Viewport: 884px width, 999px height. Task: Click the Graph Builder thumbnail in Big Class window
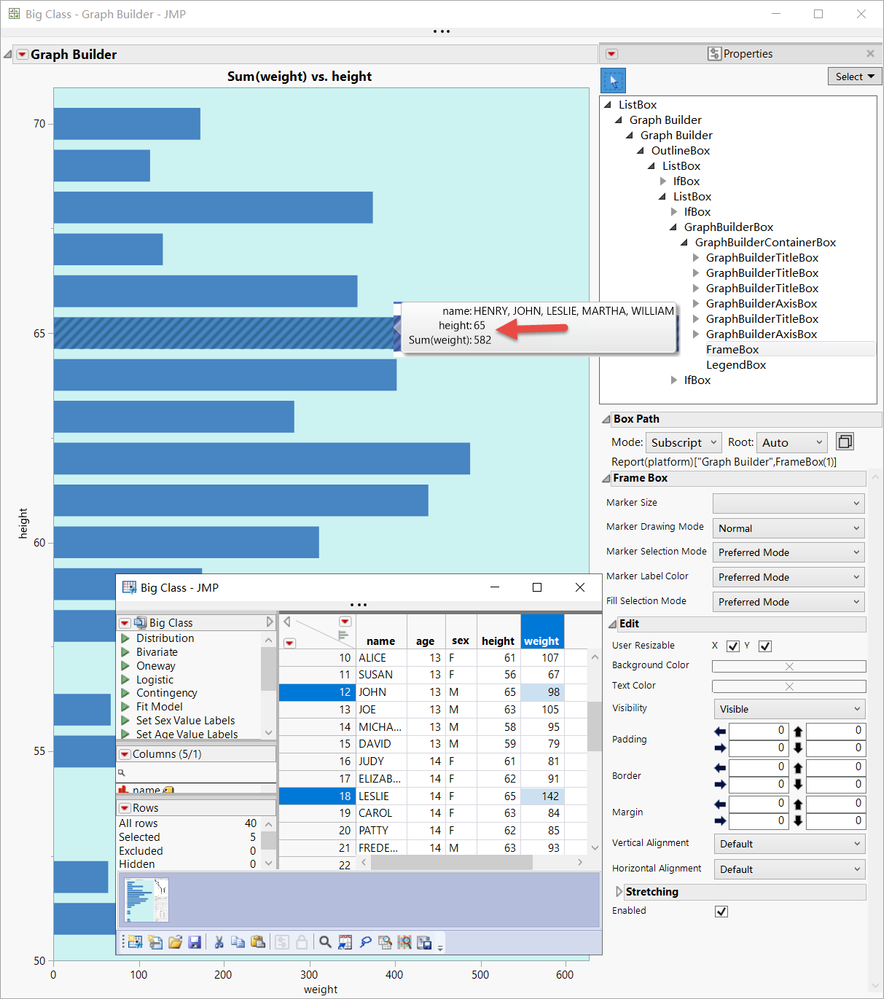point(146,900)
